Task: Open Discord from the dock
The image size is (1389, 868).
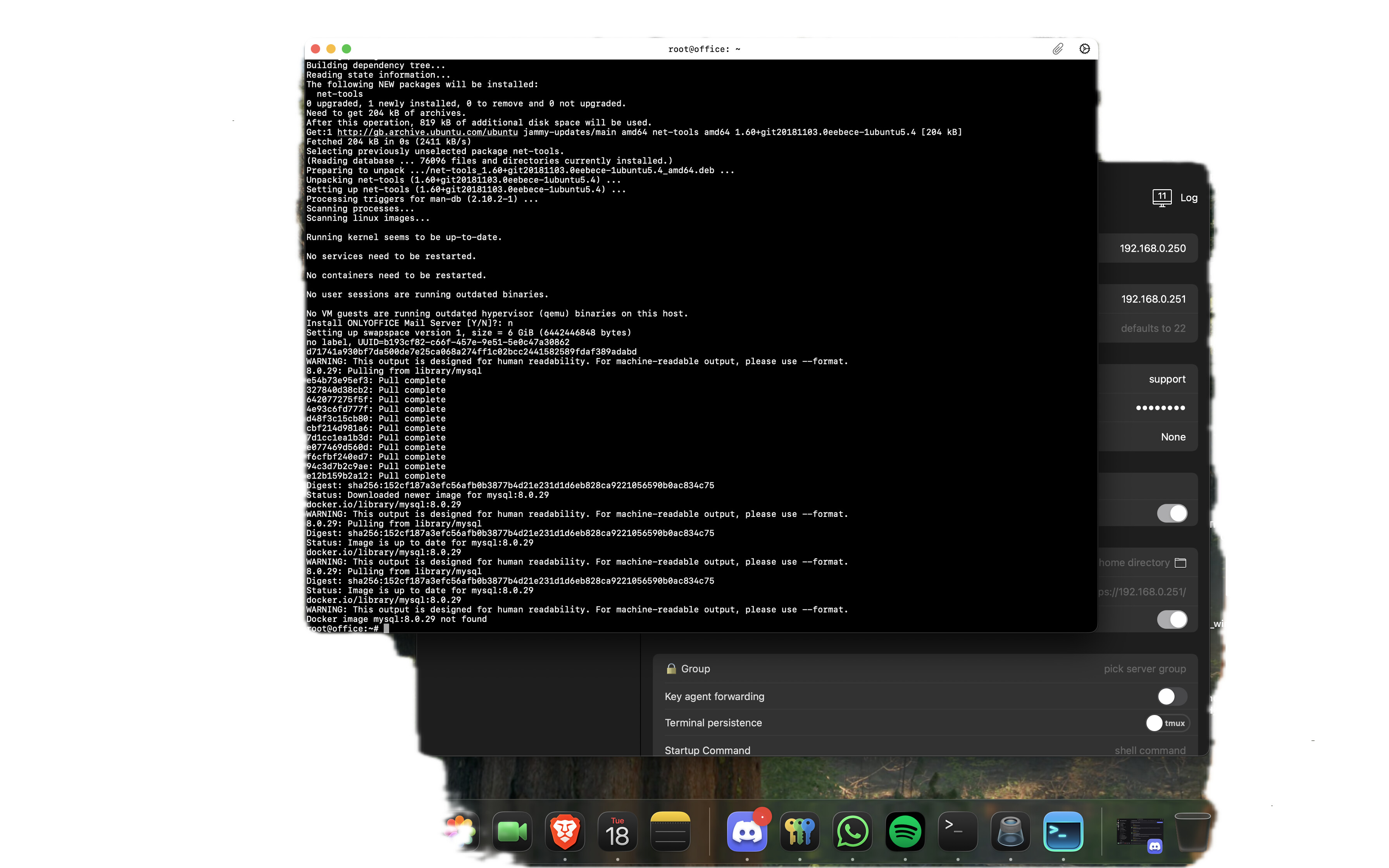Action: [747, 832]
